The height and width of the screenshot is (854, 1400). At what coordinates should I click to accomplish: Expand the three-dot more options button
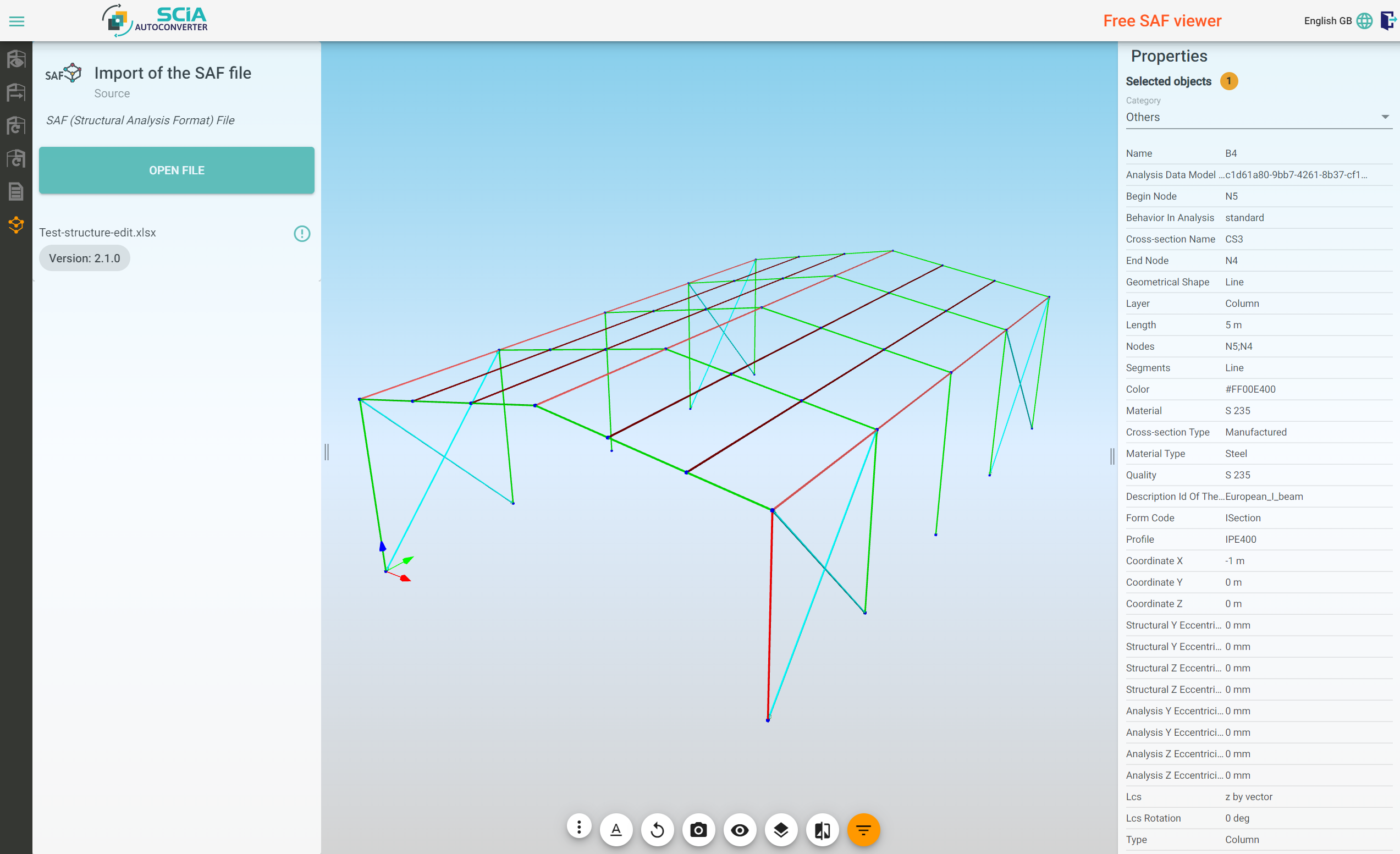tap(579, 827)
